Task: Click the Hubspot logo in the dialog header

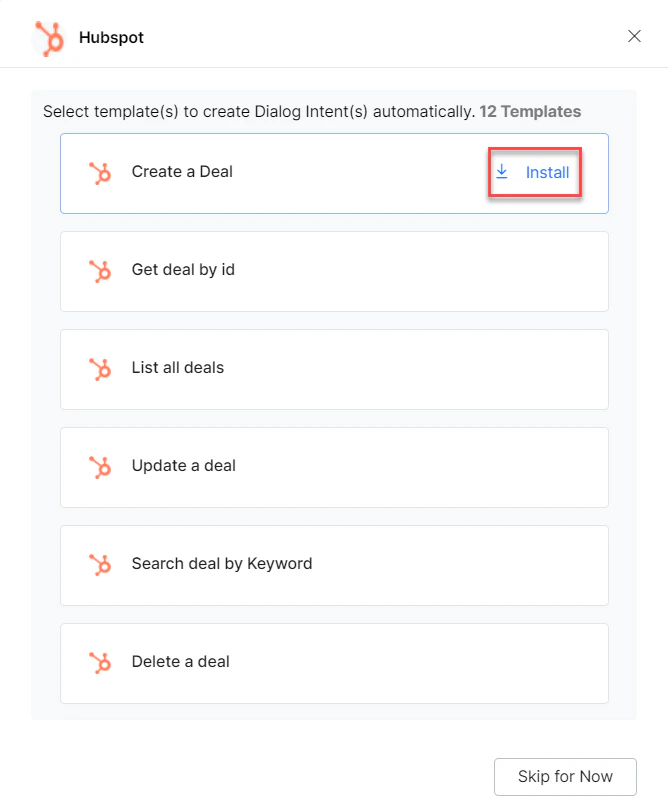Action: click(48, 37)
